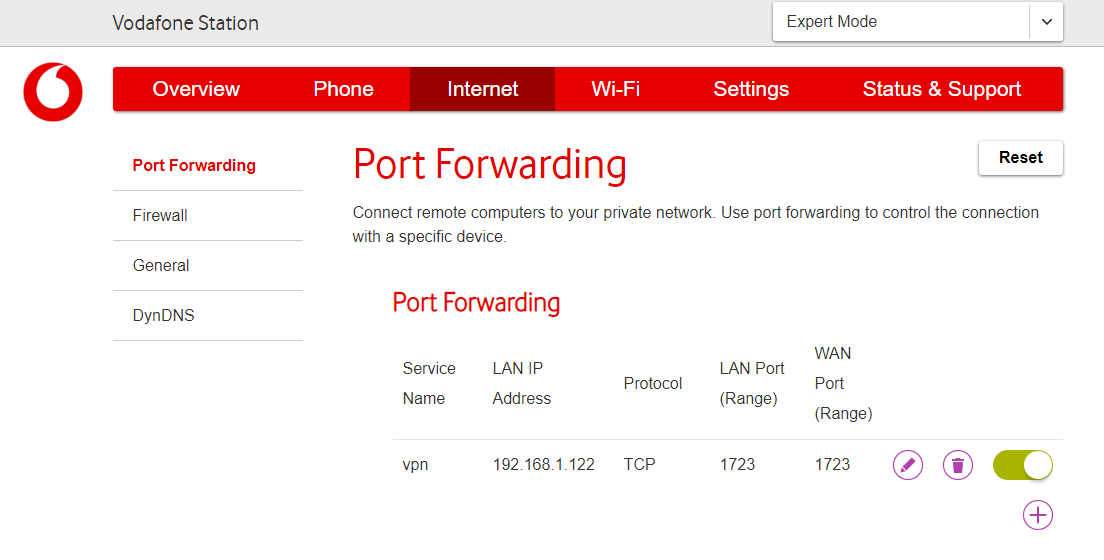This screenshot has height=560, width=1104.
Task: Click the Vodafone logo icon
Action: (53, 92)
